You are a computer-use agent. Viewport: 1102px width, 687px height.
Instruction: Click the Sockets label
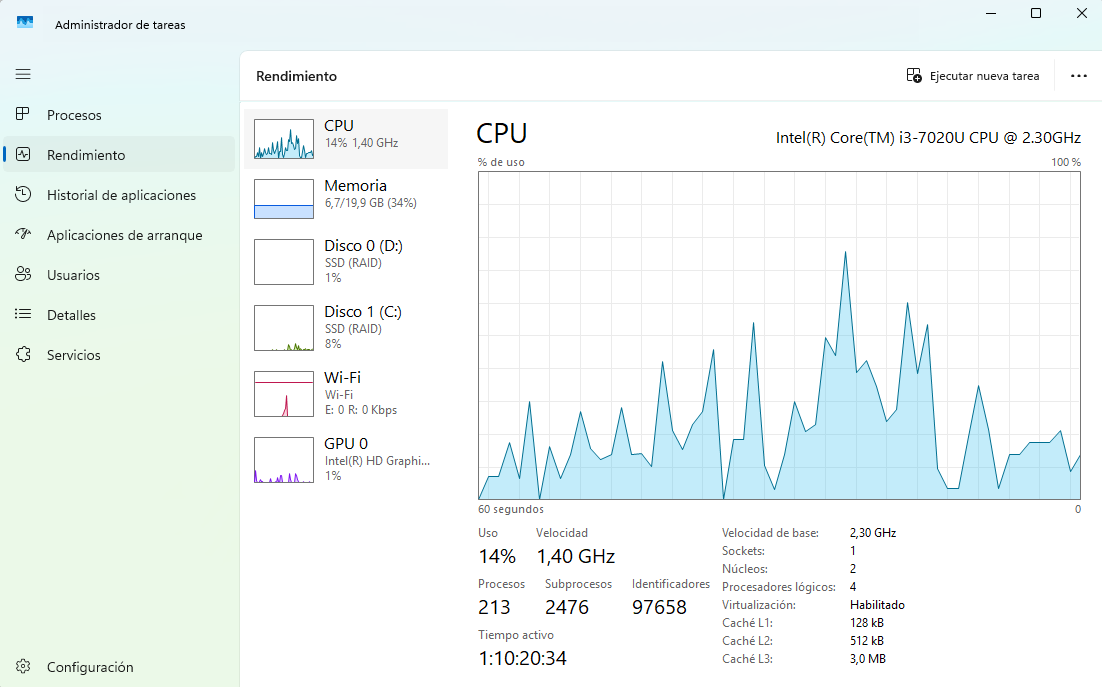coord(744,551)
